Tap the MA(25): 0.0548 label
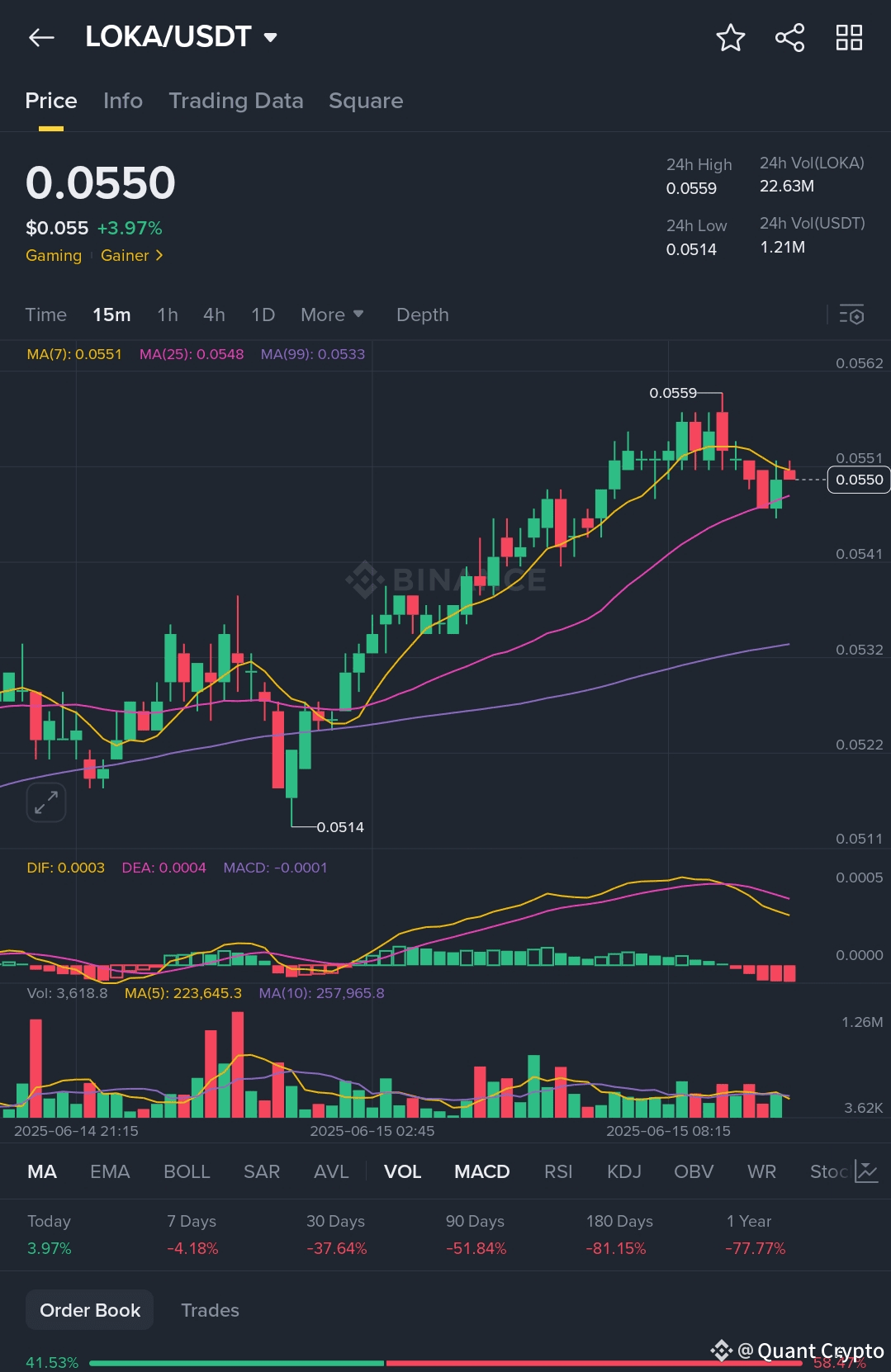 pyautogui.click(x=192, y=354)
